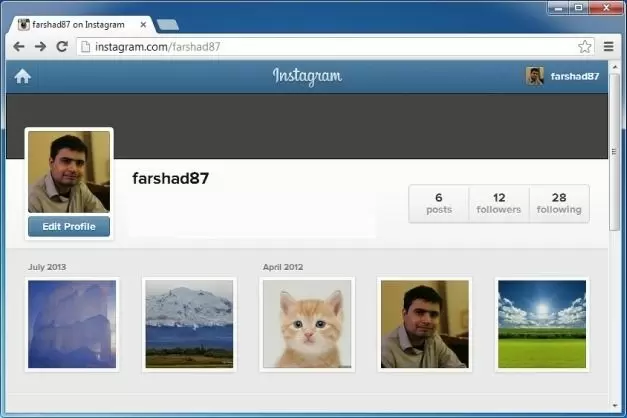Click the browser forward arrow
The height and width of the screenshot is (418, 627).
[40, 46]
